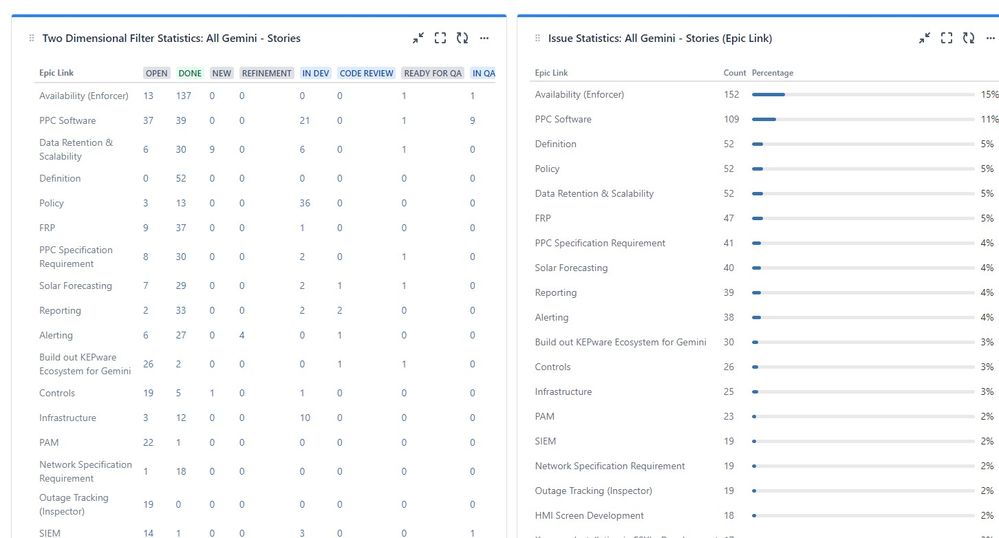Click count 152 for Availability (Enforcer)
The height and width of the screenshot is (538, 999).
pos(731,94)
